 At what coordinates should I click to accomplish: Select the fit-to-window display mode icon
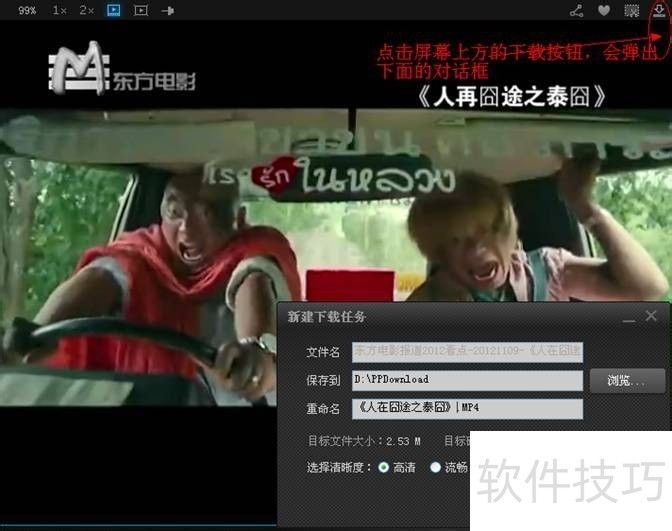[113, 11]
